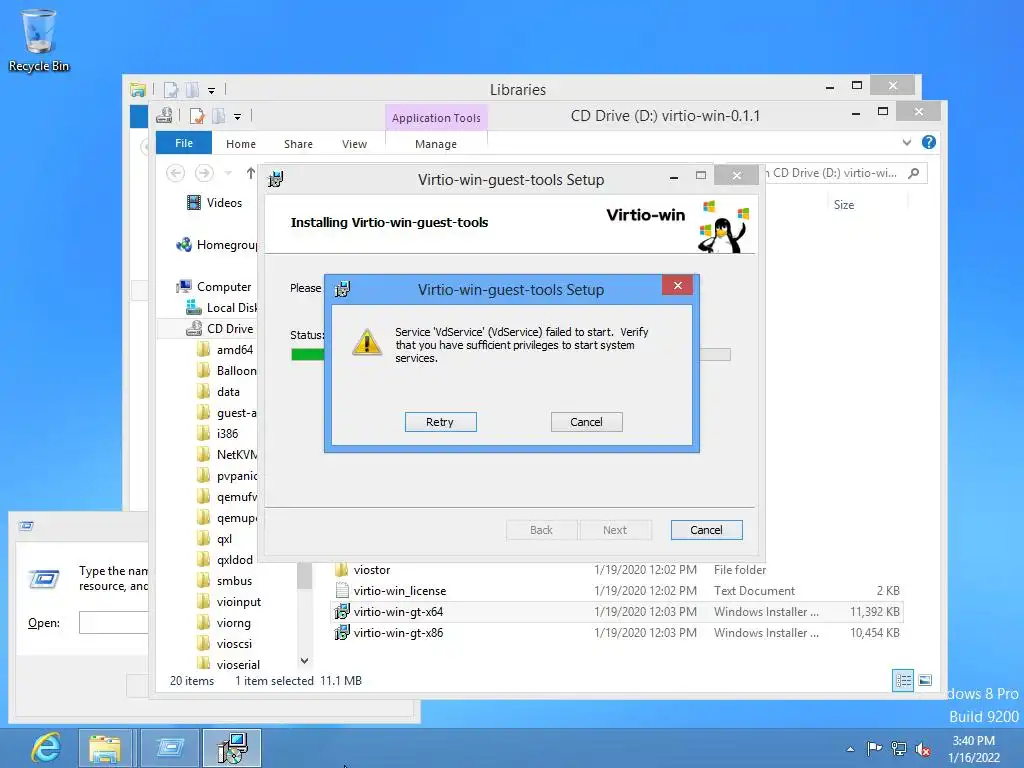The height and width of the screenshot is (768, 1024).
Task: Click Cancel in the Installing Virtio-win-guest-tools wizard
Action: coord(707,530)
